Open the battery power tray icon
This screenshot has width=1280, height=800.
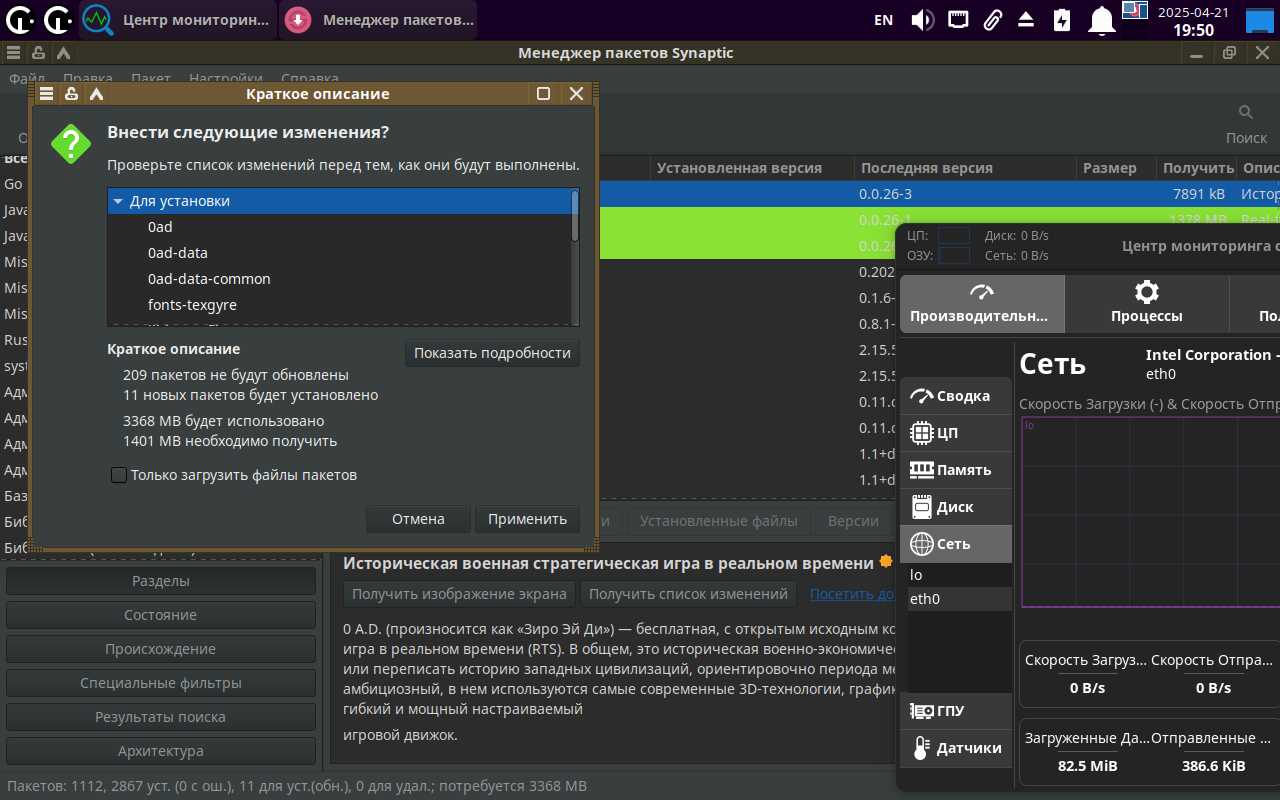coord(1062,19)
